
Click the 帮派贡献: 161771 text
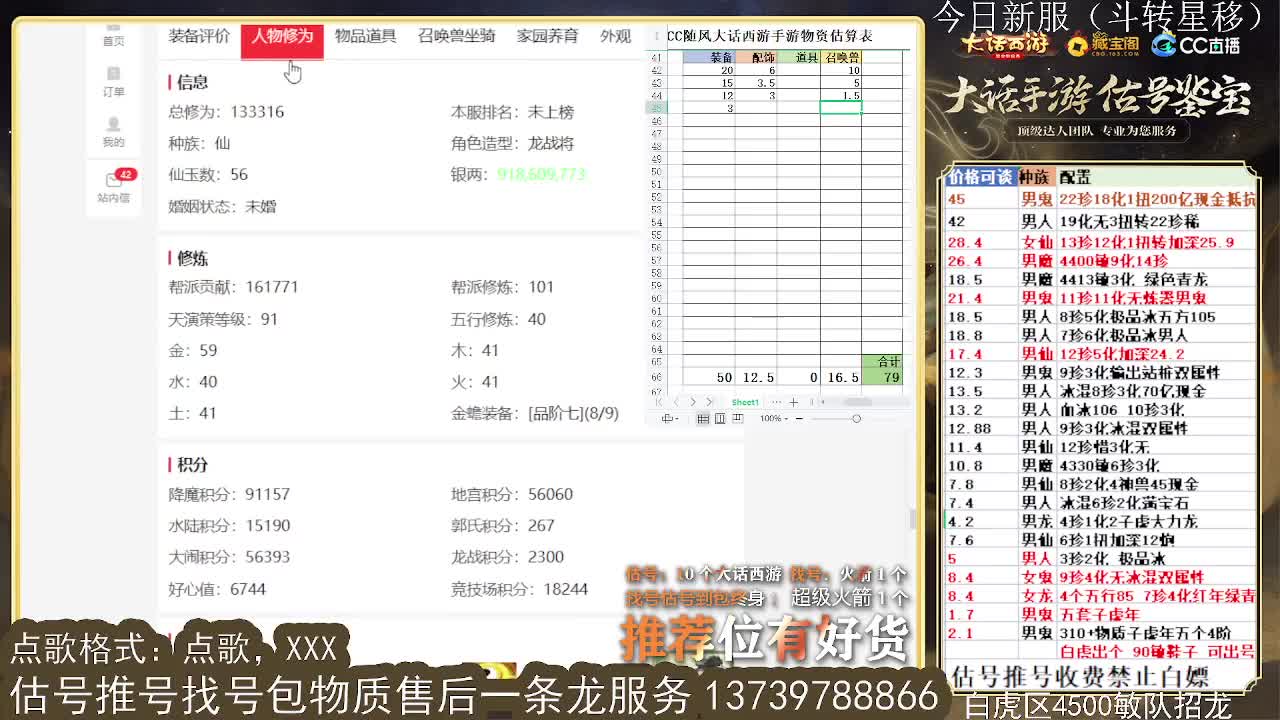233,287
